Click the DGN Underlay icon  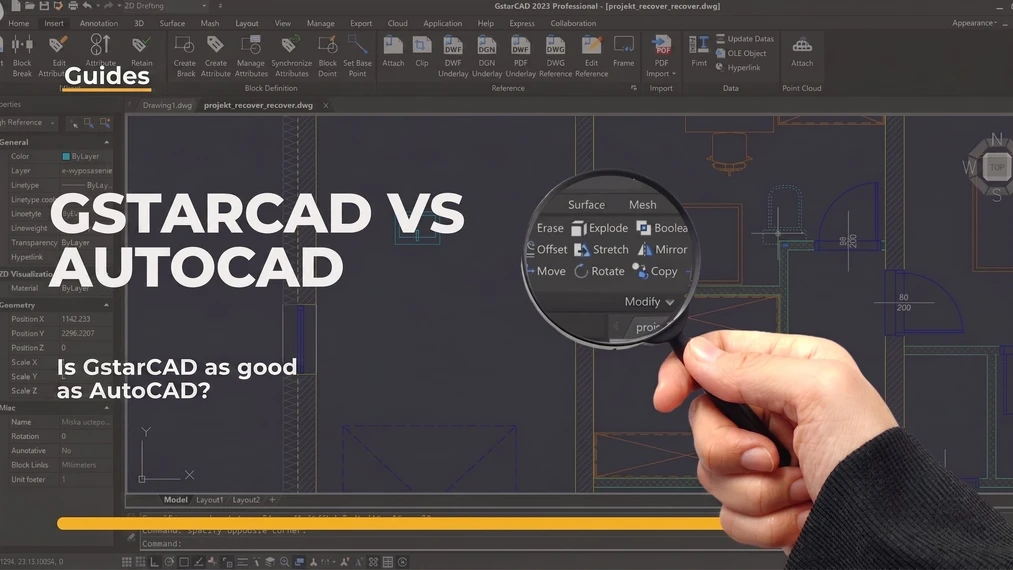(x=486, y=45)
